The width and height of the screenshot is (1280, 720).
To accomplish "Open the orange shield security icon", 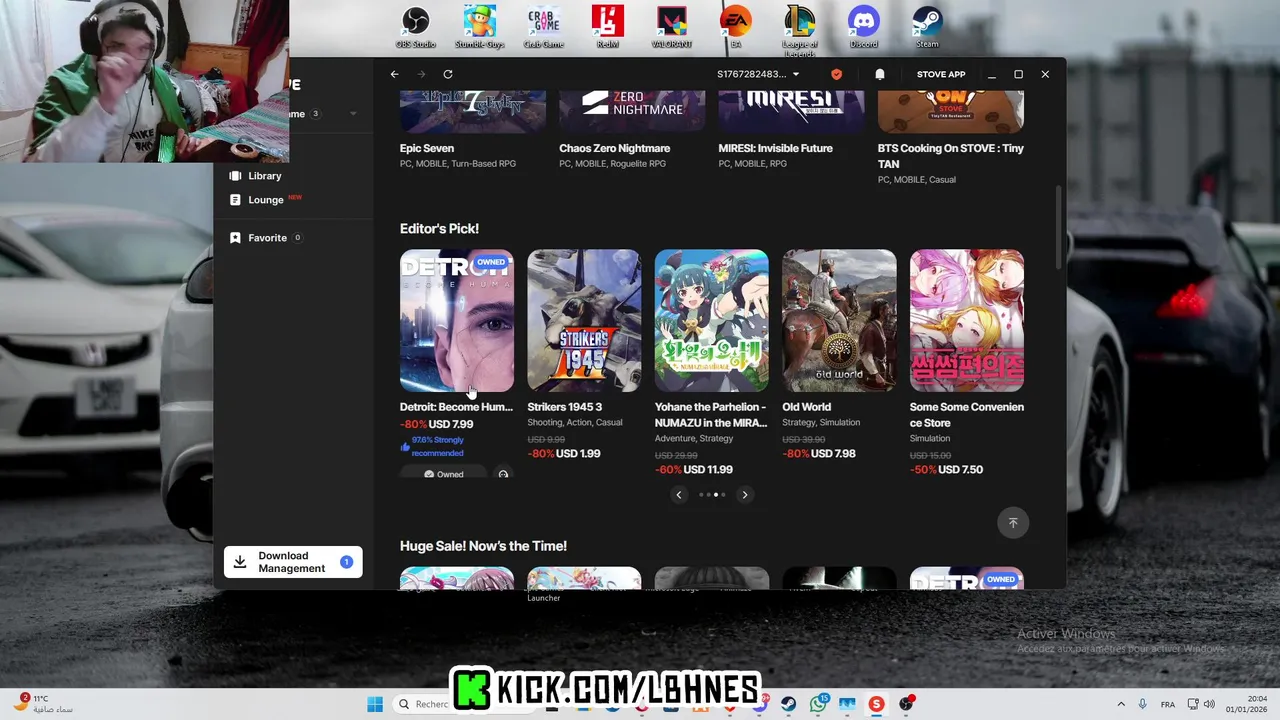I will pyautogui.click(x=837, y=74).
